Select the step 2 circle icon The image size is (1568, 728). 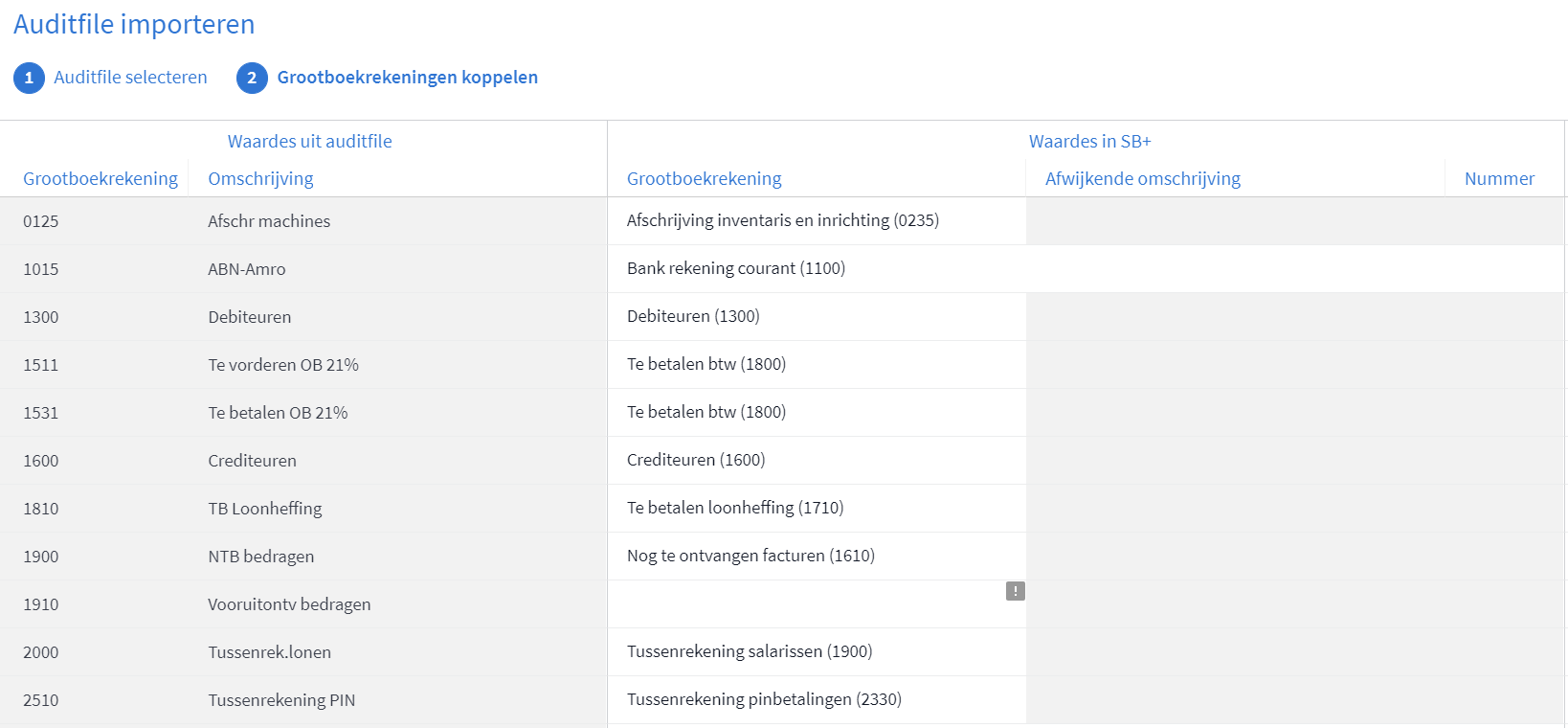(x=252, y=78)
